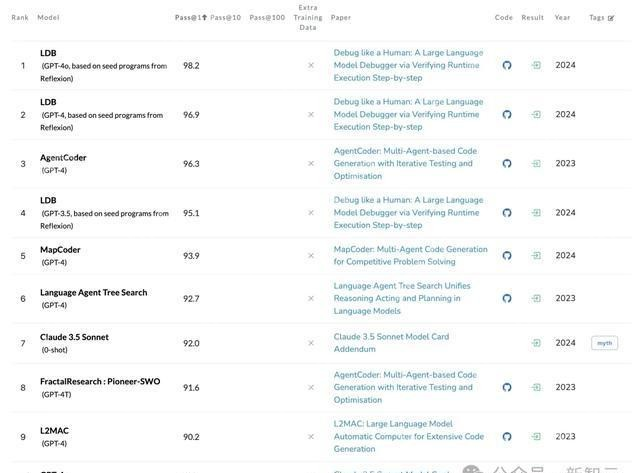The image size is (640, 473).
Task: Open GitHub code icon for MapCoder
Action: tap(507, 256)
